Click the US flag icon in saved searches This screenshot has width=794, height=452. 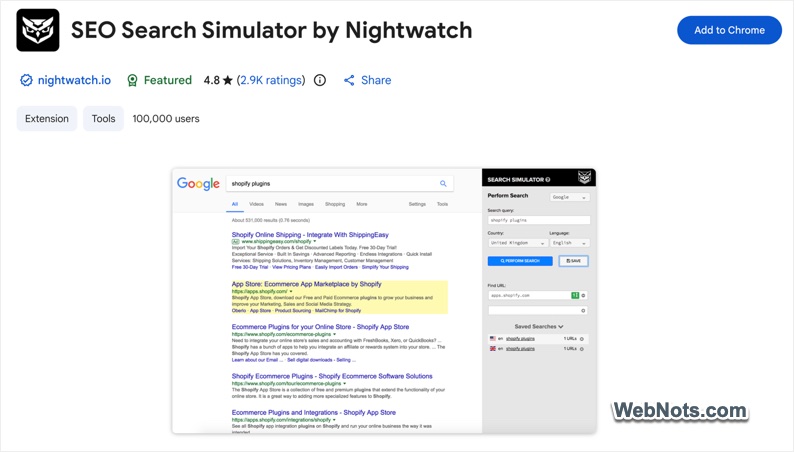click(493, 339)
